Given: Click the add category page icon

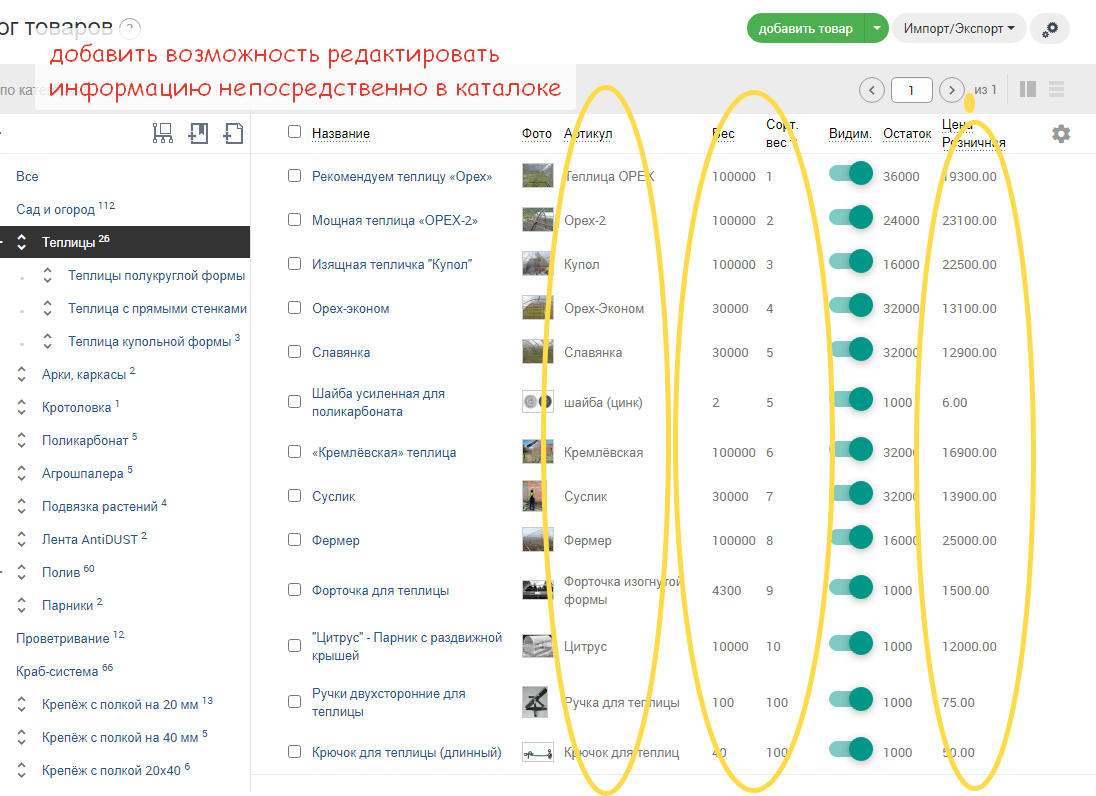Looking at the screenshot, I should (233, 133).
